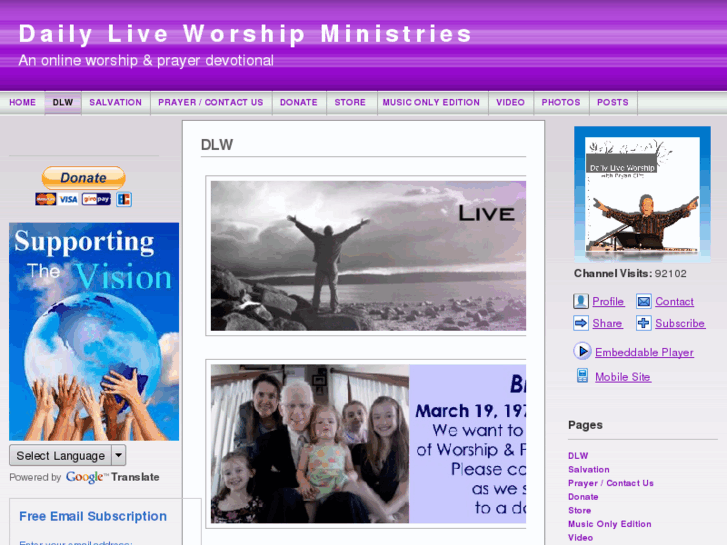Screen dimensions: 727x545
Task: Open Donate in the Pages list
Action: [583, 497]
